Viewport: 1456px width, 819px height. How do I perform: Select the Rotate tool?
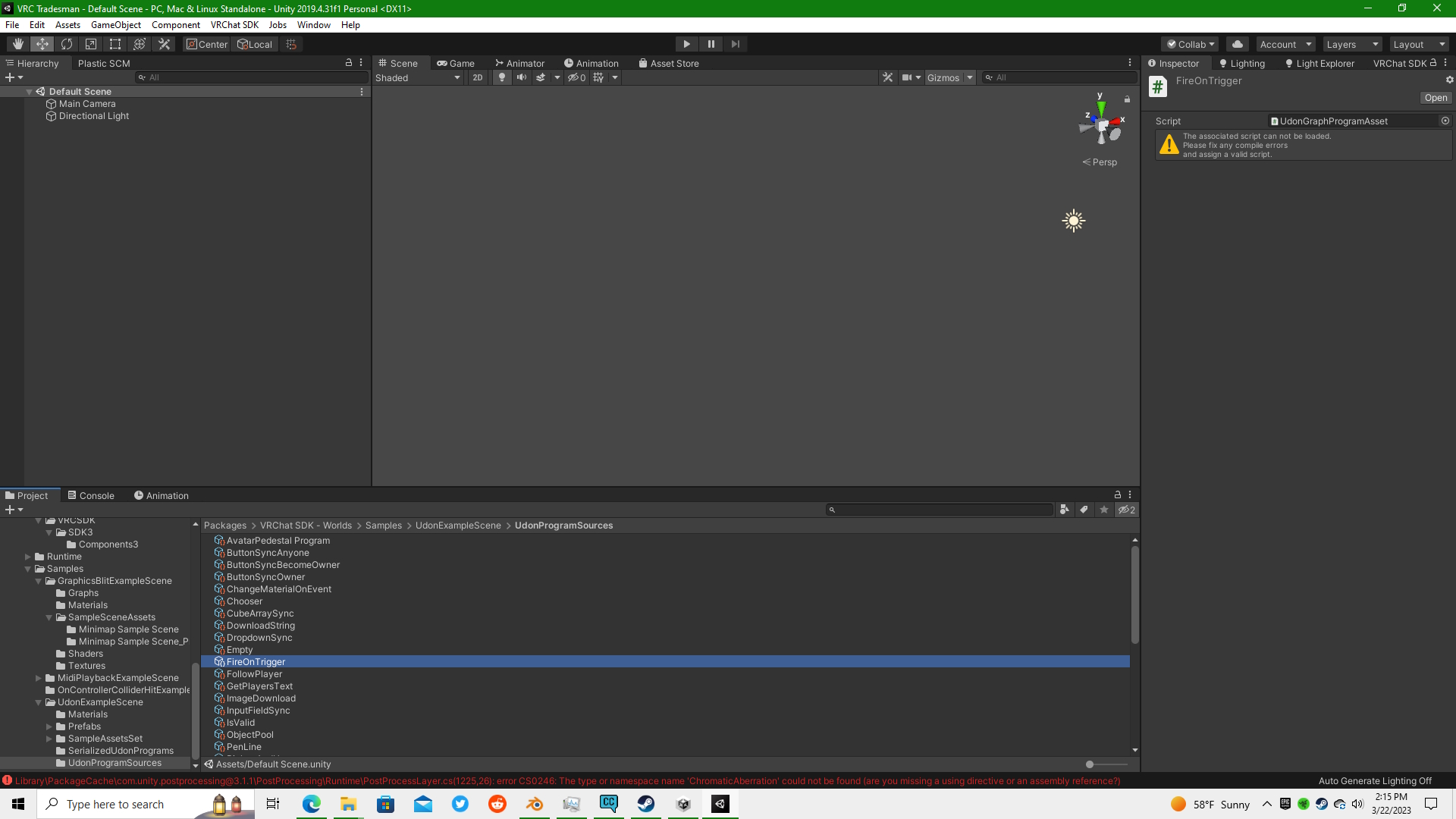click(x=67, y=43)
